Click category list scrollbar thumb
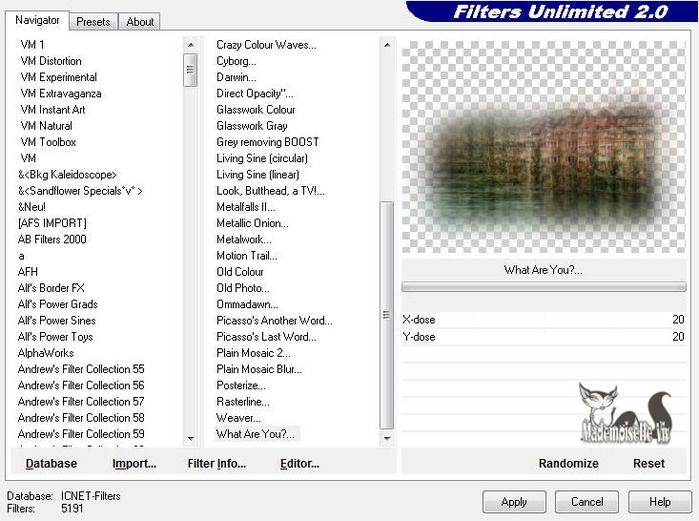Screen dimensions: 699x521 (x=190, y=70)
